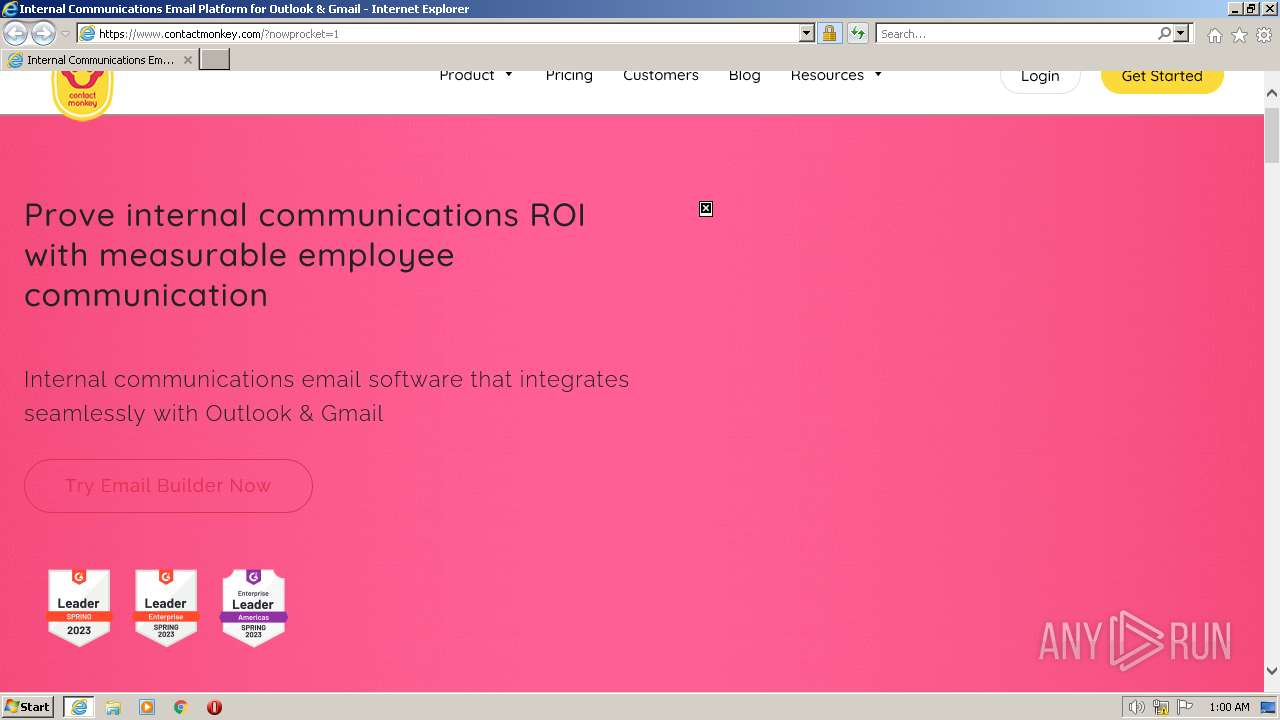Click the volume speaker tray icon
This screenshot has height=720, width=1280.
tap(1136, 707)
